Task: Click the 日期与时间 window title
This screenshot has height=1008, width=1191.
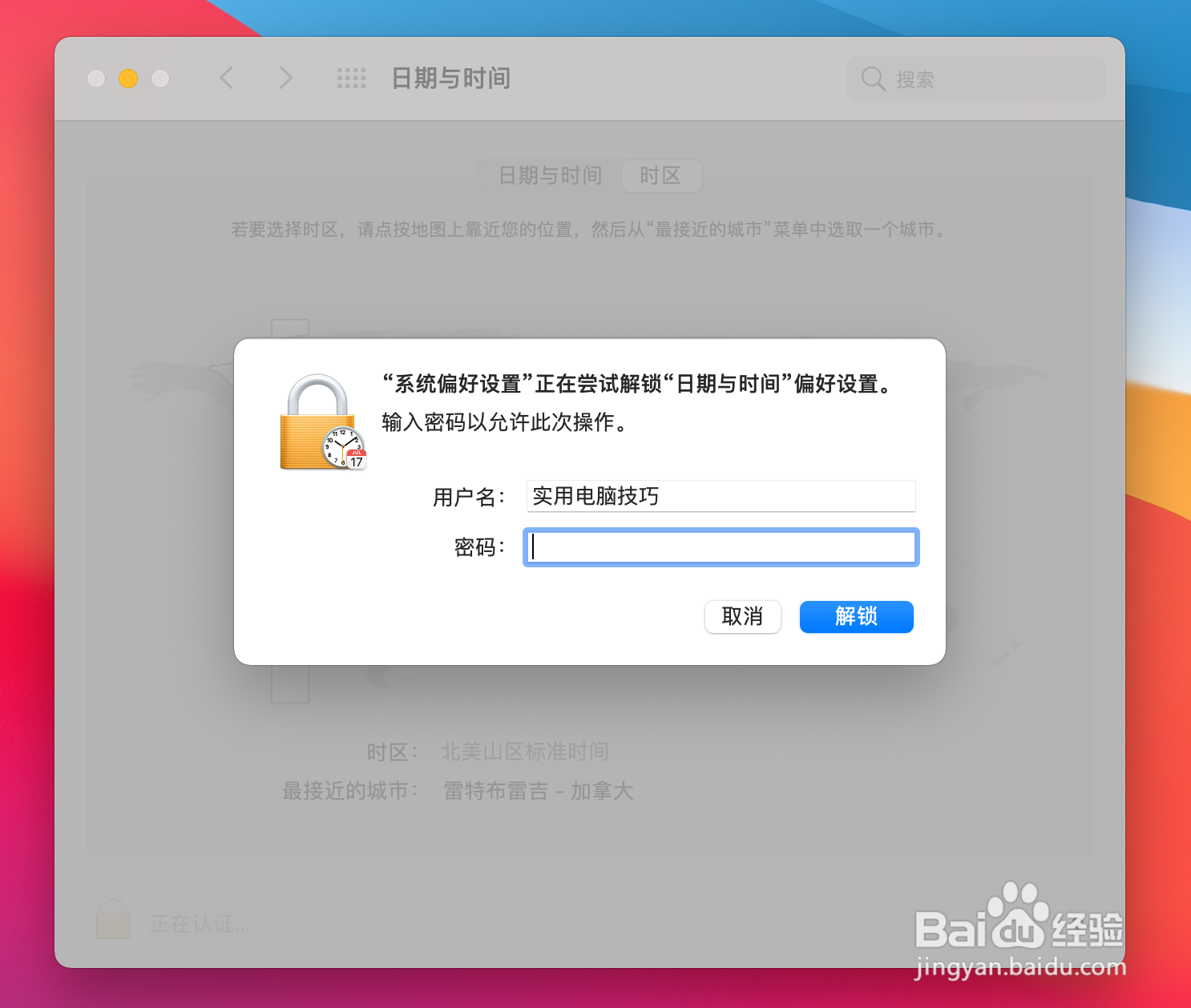Action: tap(450, 78)
